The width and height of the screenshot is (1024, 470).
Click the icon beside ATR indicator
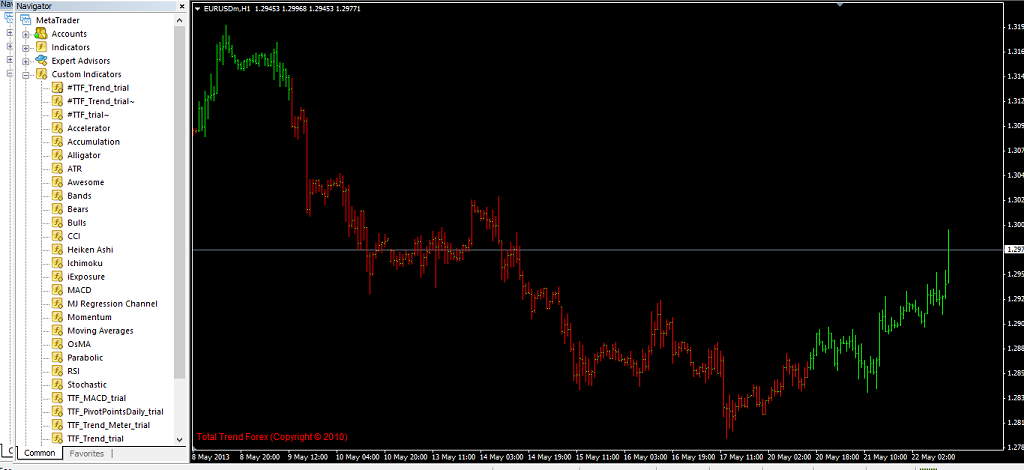pos(57,168)
